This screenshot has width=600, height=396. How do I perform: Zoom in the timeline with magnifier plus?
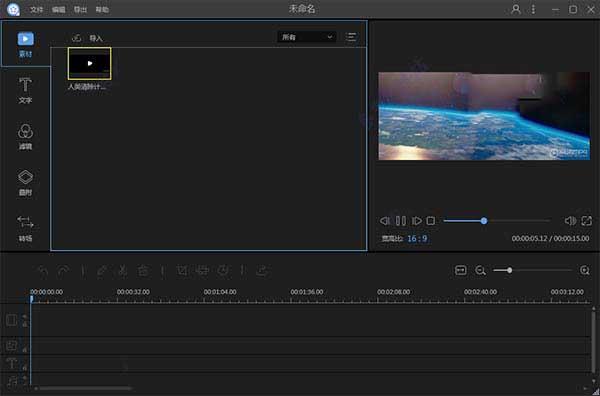coord(585,270)
